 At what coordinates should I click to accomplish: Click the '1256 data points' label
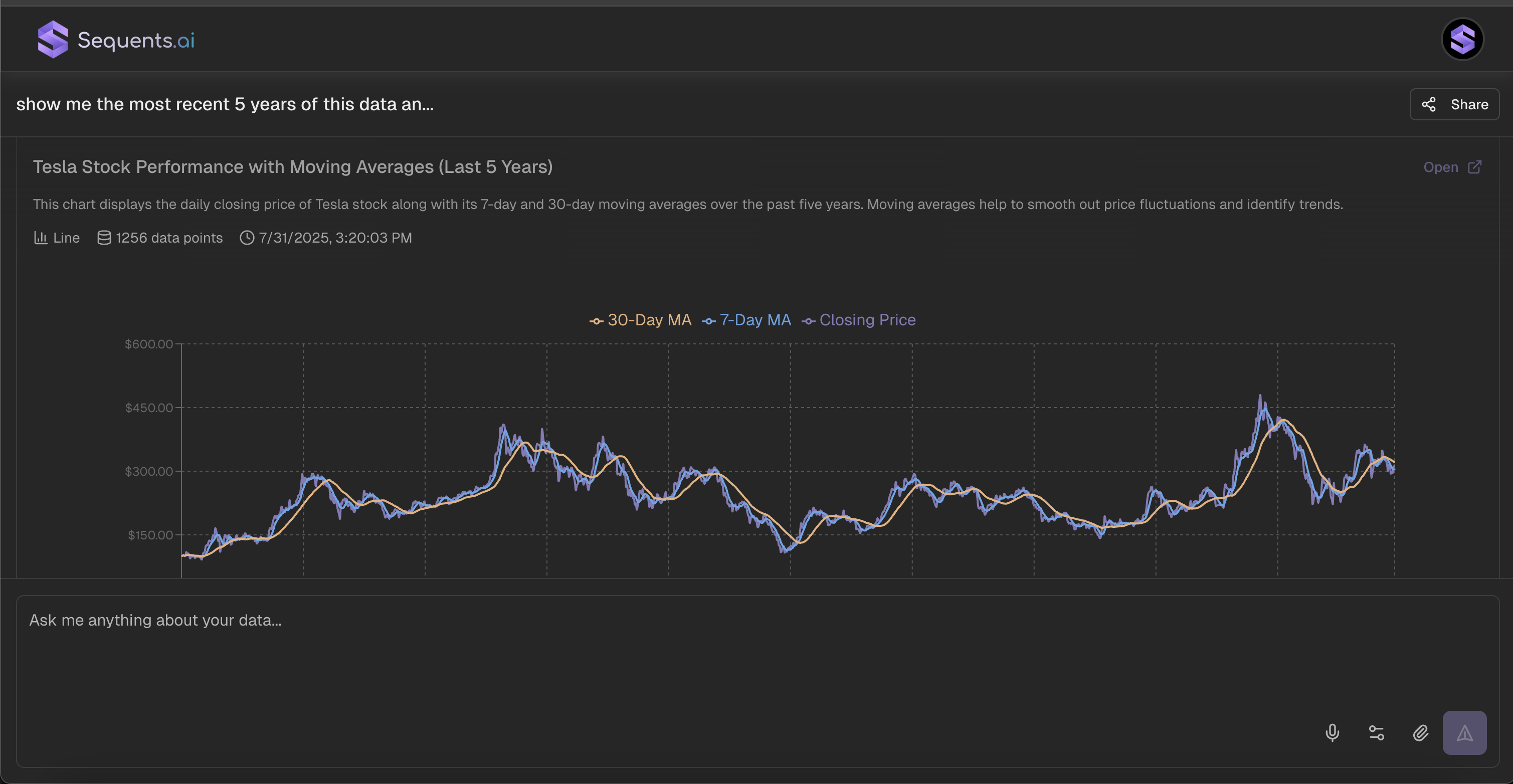coord(169,238)
